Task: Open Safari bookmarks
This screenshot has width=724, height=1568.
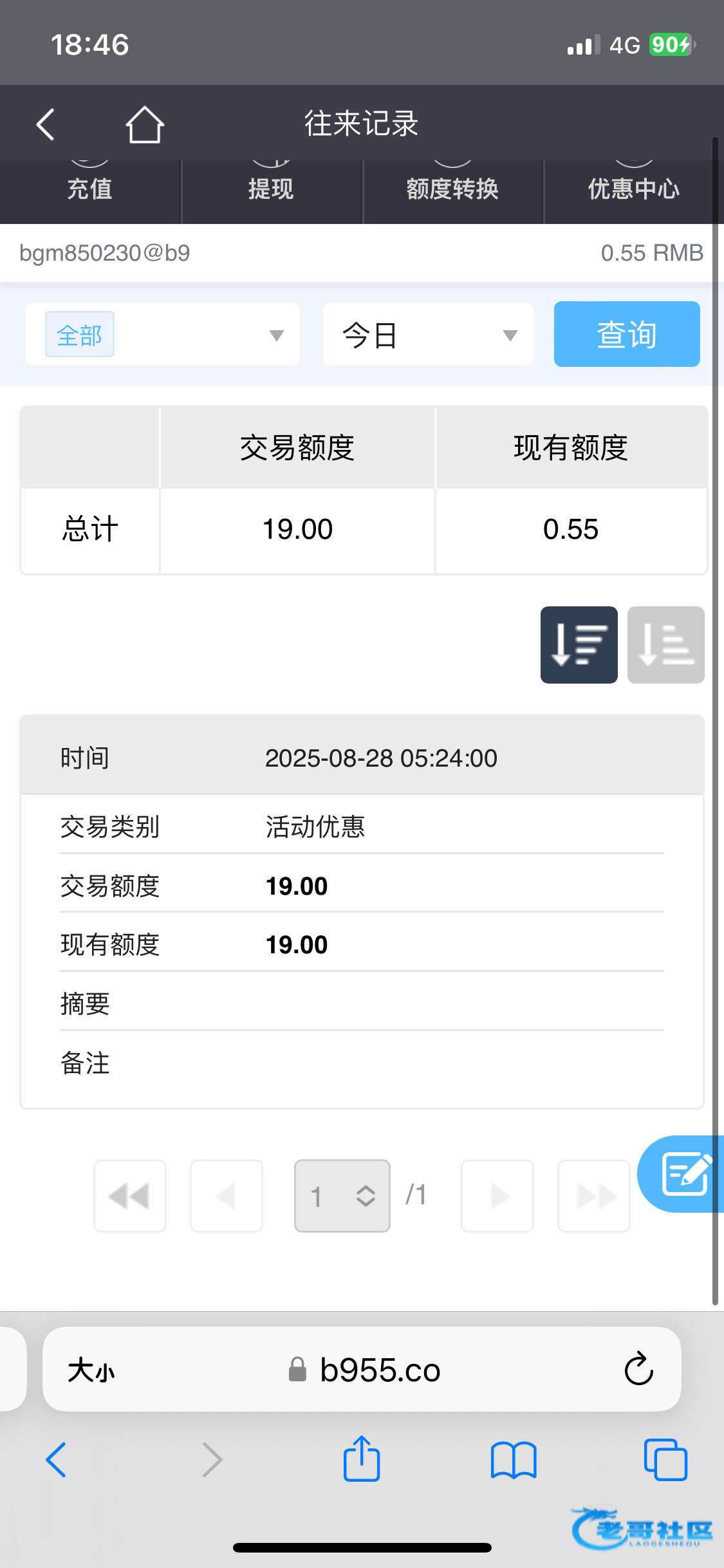Action: coord(513,1459)
